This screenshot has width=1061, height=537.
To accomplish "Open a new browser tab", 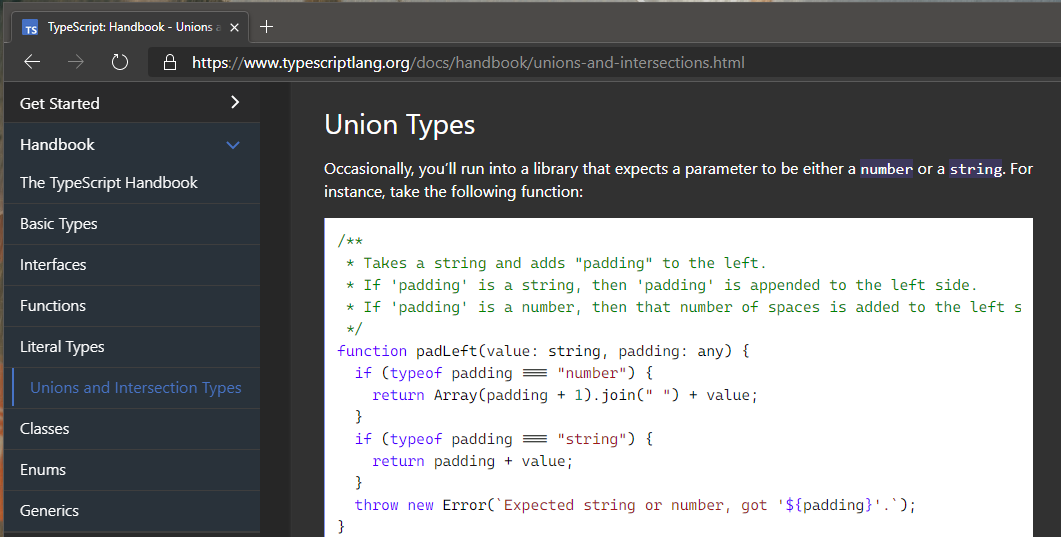I will 267,26.
